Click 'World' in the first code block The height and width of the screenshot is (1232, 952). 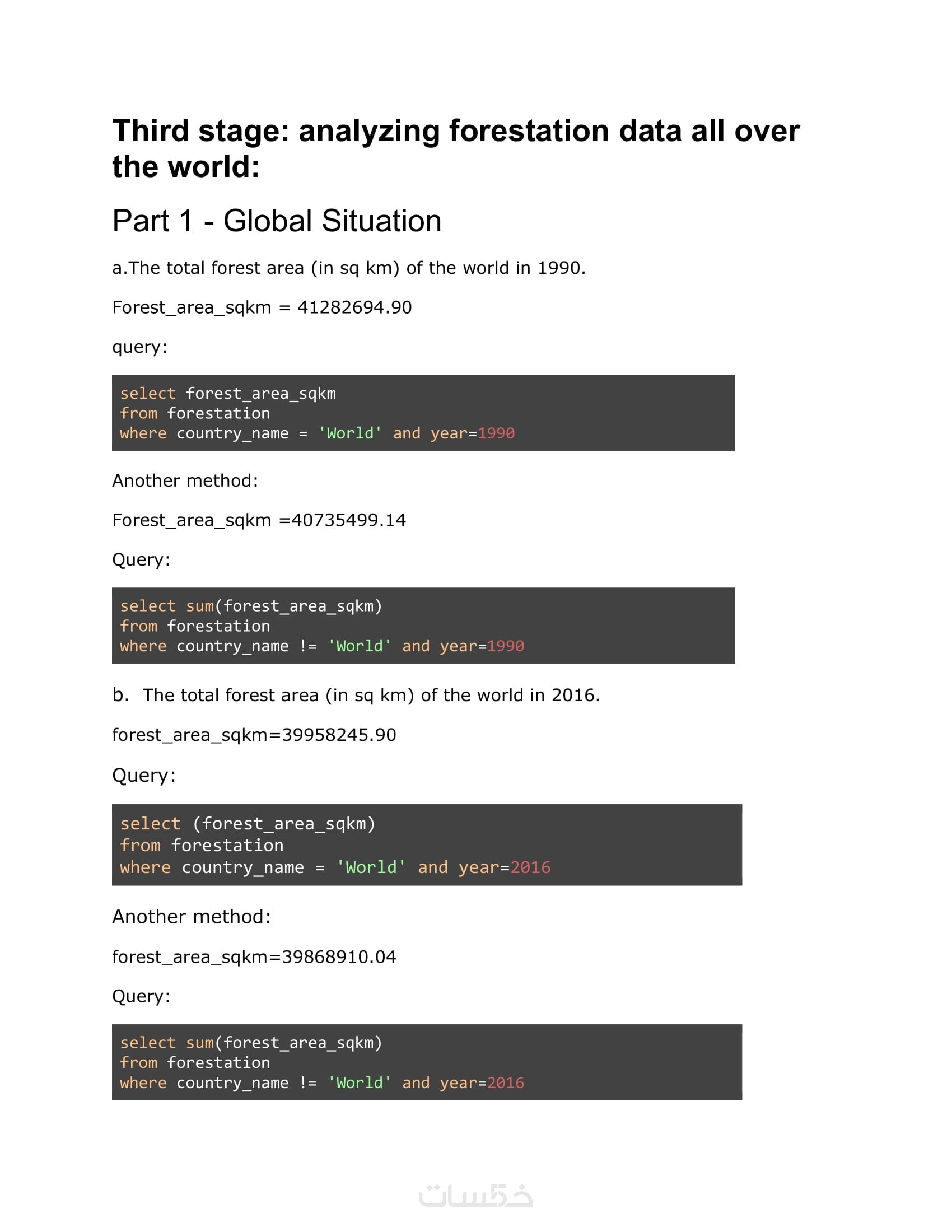point(350,433)
